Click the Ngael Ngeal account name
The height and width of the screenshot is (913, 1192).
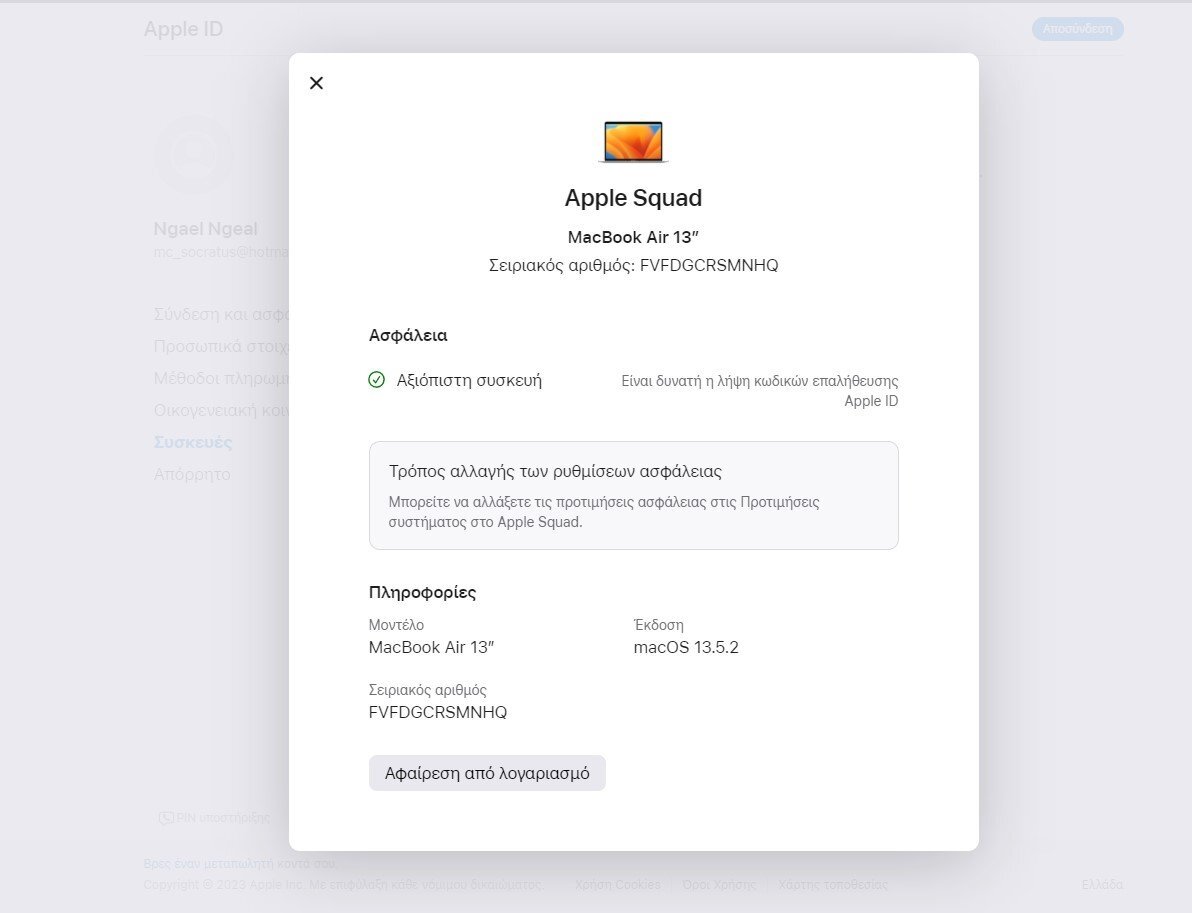pos(205,229)
